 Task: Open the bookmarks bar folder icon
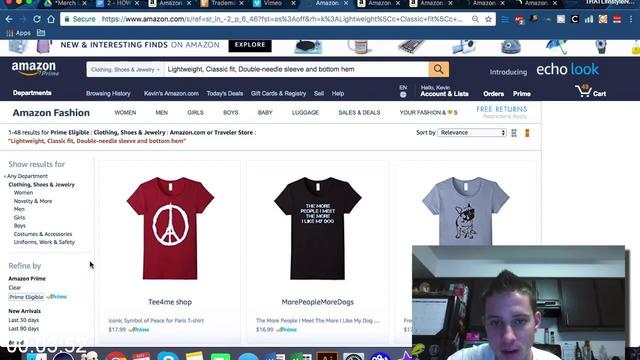click(41, 33)
